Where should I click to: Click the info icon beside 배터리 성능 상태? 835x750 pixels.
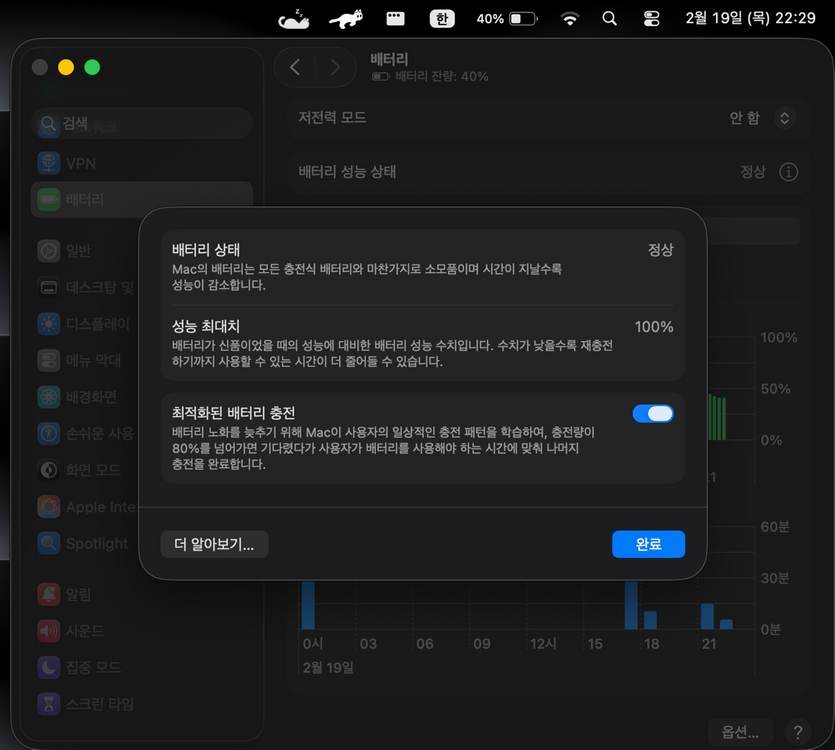(789, 172)
